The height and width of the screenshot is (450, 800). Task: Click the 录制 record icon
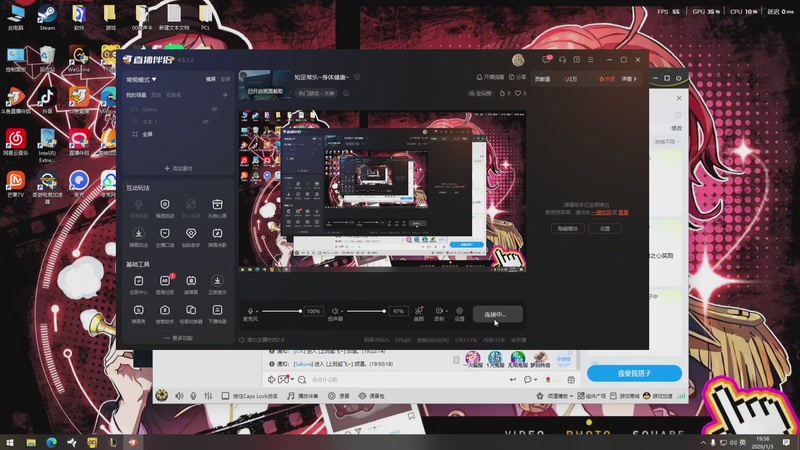[438, 313]
